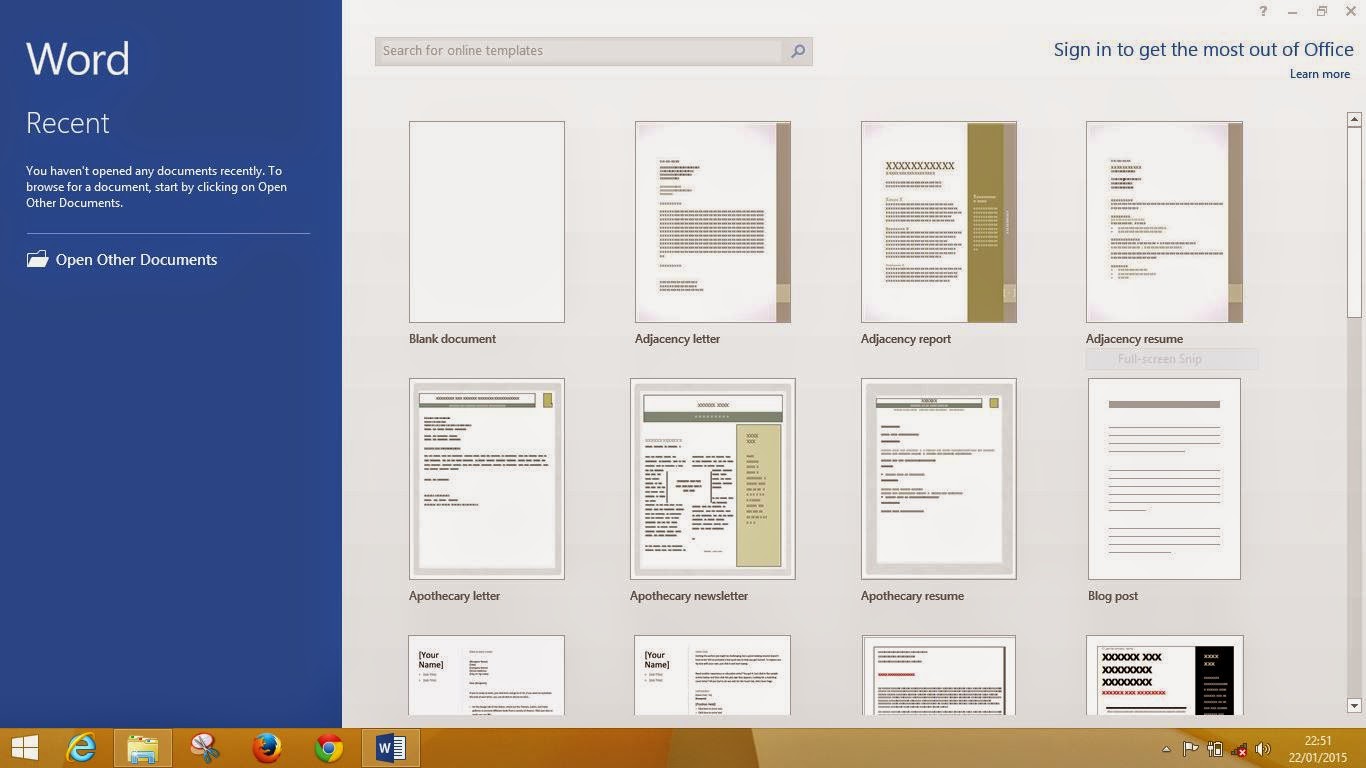Click the network status tray icon
Screen dimensions: 1366x768
coord(1239,749)
